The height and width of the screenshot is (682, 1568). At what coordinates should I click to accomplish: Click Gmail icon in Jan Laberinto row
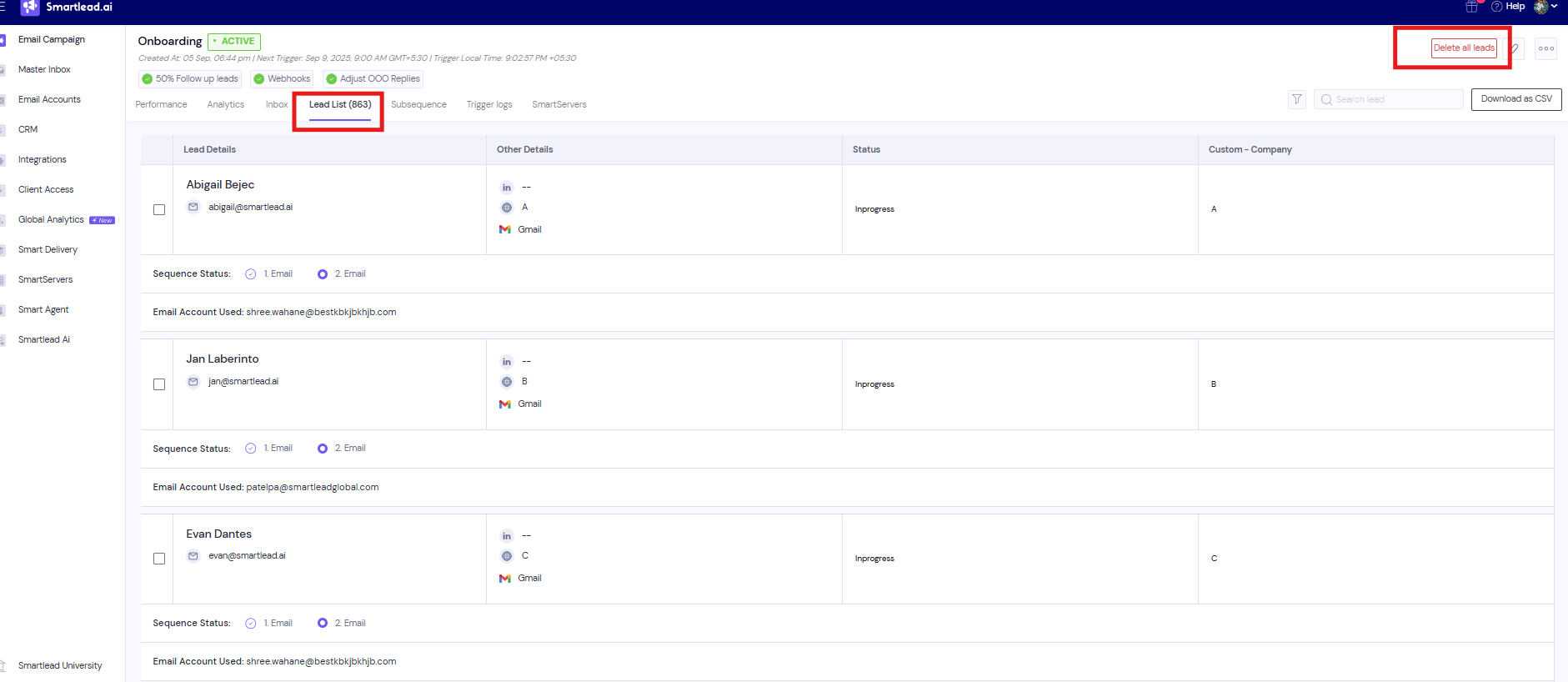(505, 404)
